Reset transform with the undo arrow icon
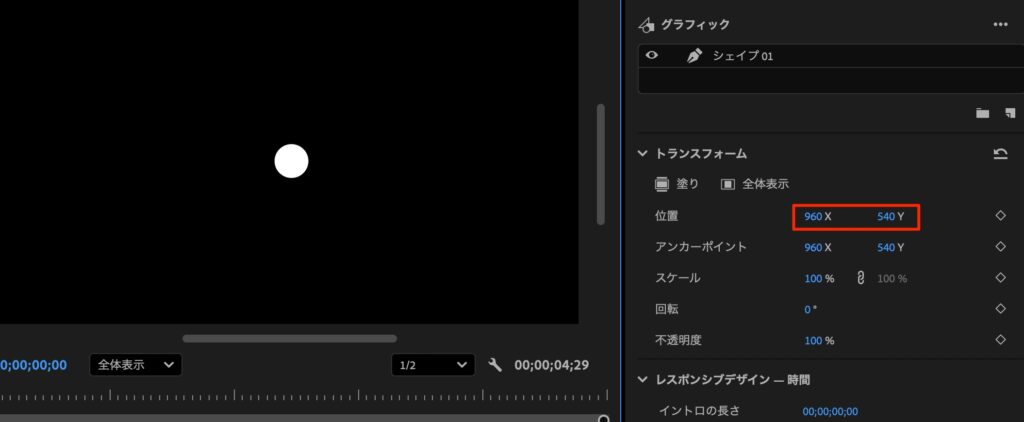 click(1000, 154)
